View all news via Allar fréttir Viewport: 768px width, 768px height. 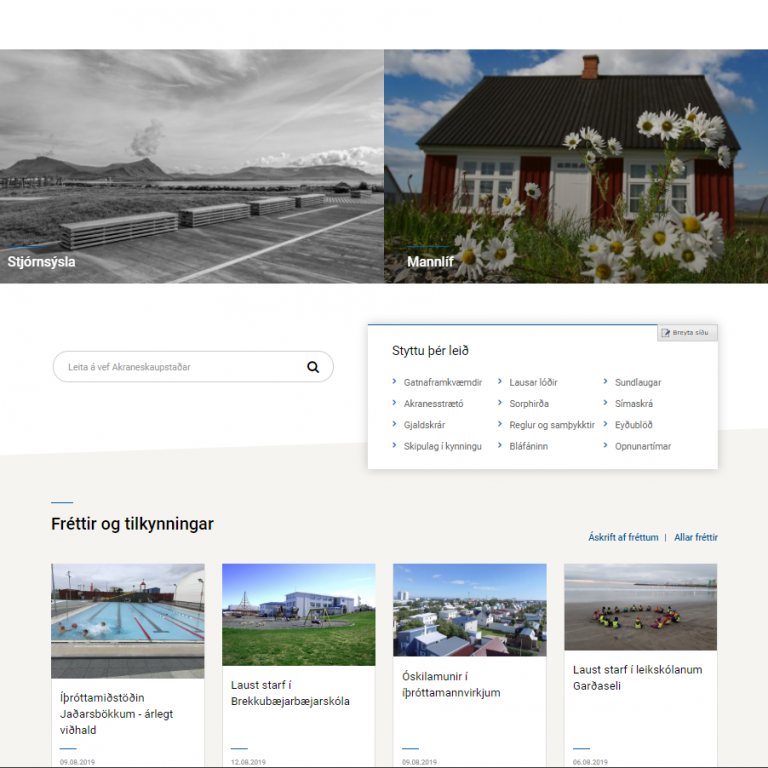(695, 537)
